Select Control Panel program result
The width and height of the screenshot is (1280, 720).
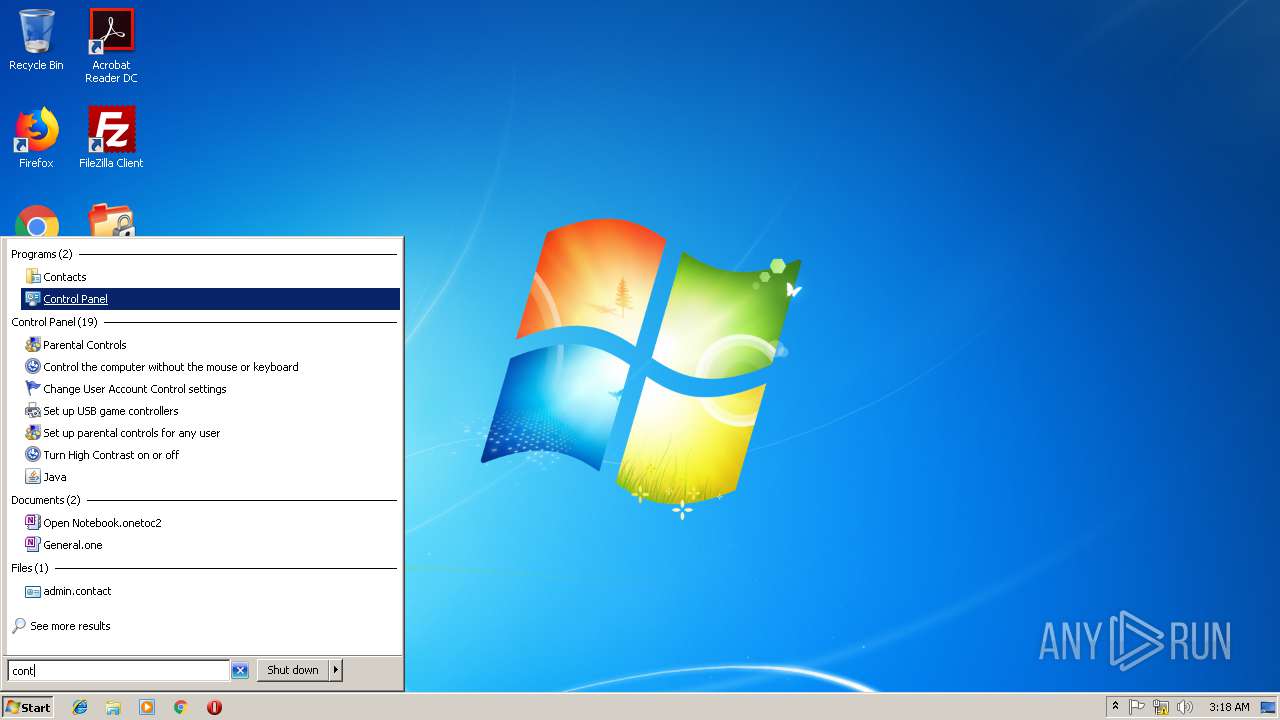click(210, 299)
